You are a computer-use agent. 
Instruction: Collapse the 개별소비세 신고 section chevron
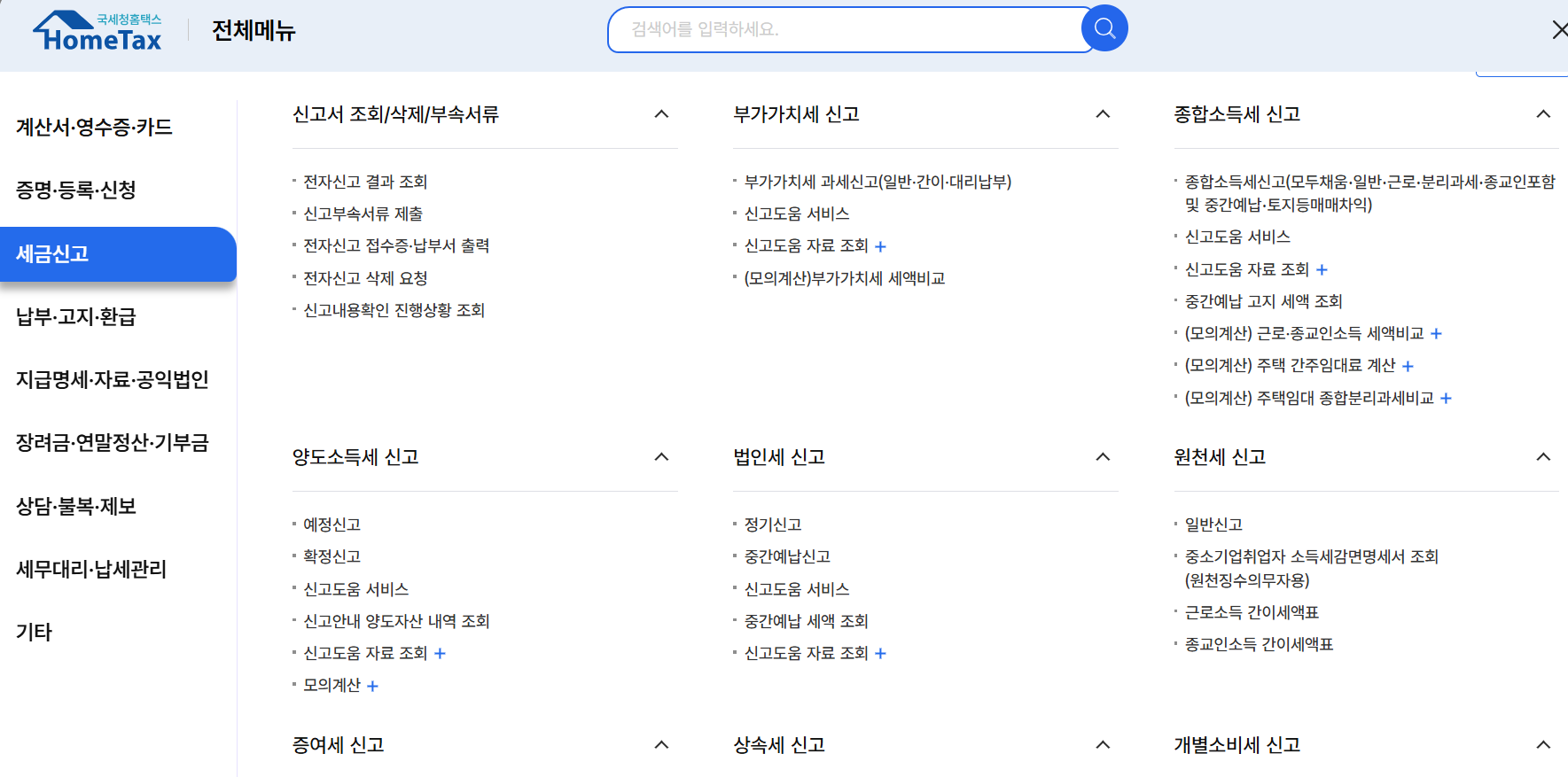[1543, 745]
